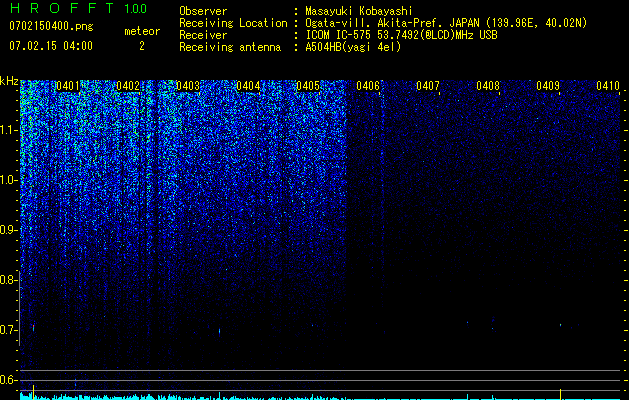Click the yellow meteor marker before 0401

click(x=33, y=392)
